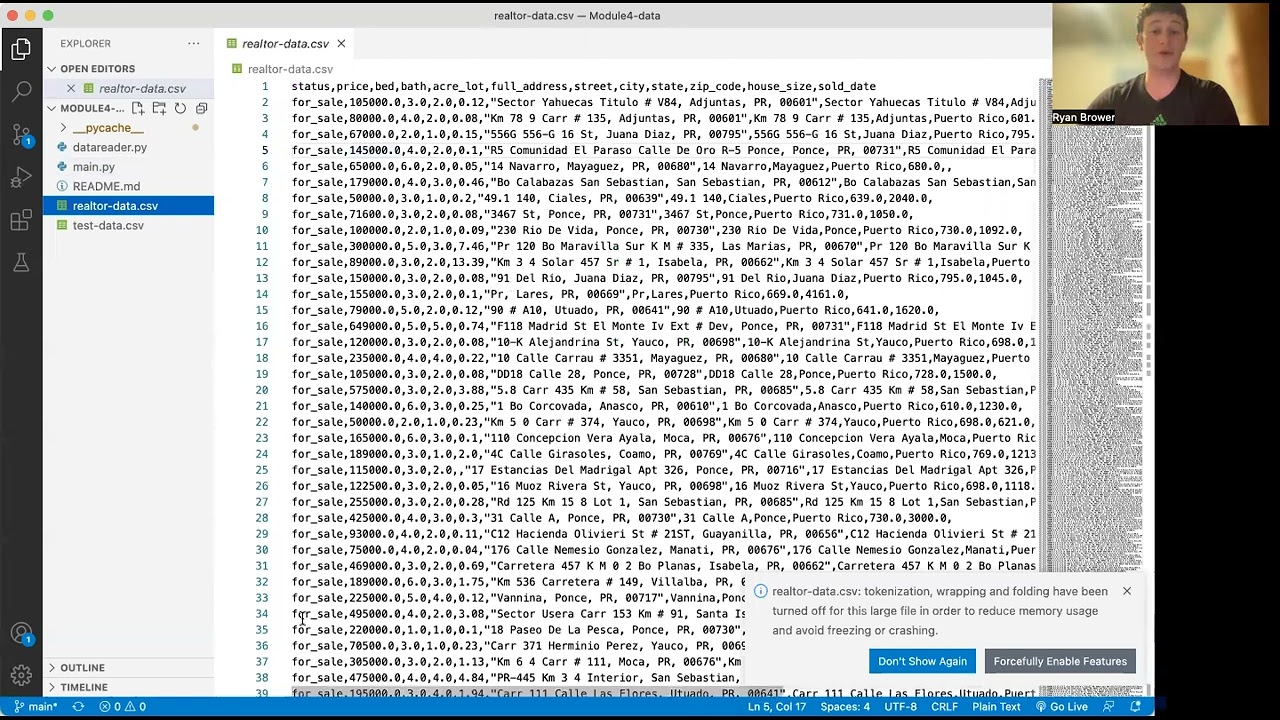Screen dimensions: 1280x720
Task: Open the Extensions view
Action: click(x=21, y=221)
